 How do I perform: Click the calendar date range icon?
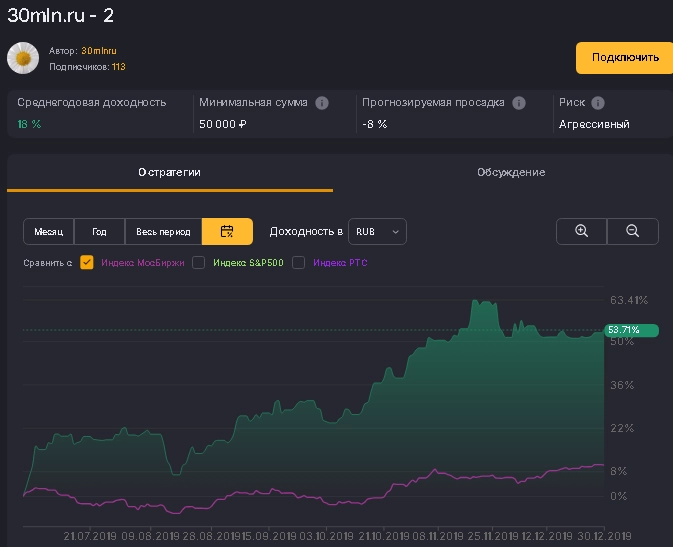click(227, 231)
